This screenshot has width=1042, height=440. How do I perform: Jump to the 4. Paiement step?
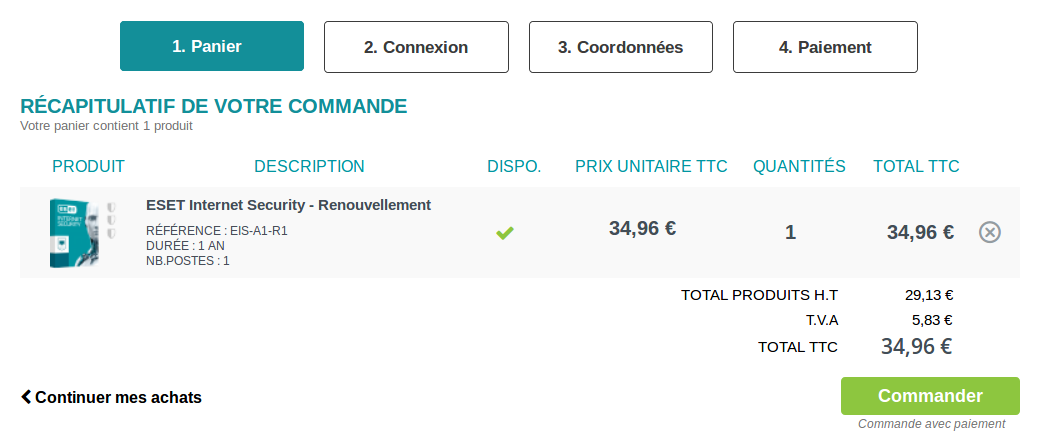[825, 47]
